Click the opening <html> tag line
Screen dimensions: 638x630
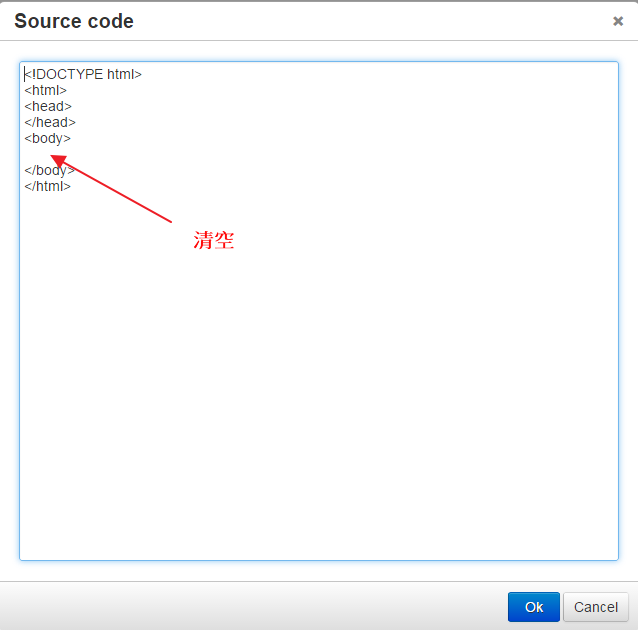point(45,90)
